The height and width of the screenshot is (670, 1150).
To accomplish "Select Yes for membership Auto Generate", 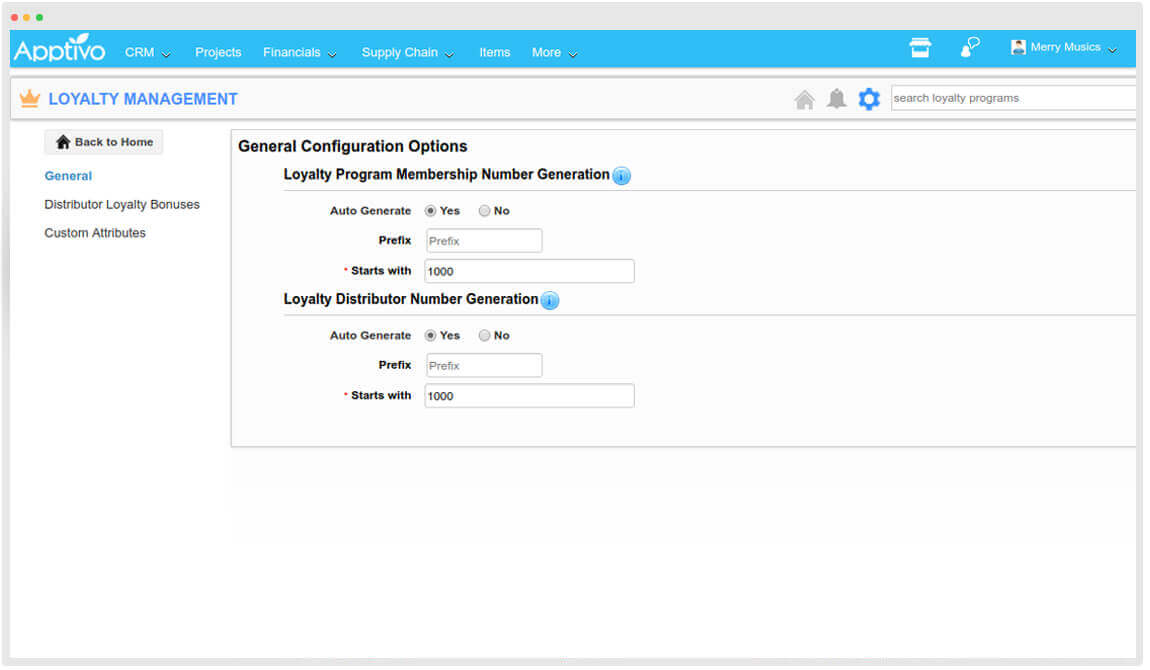I will (431, 211).
